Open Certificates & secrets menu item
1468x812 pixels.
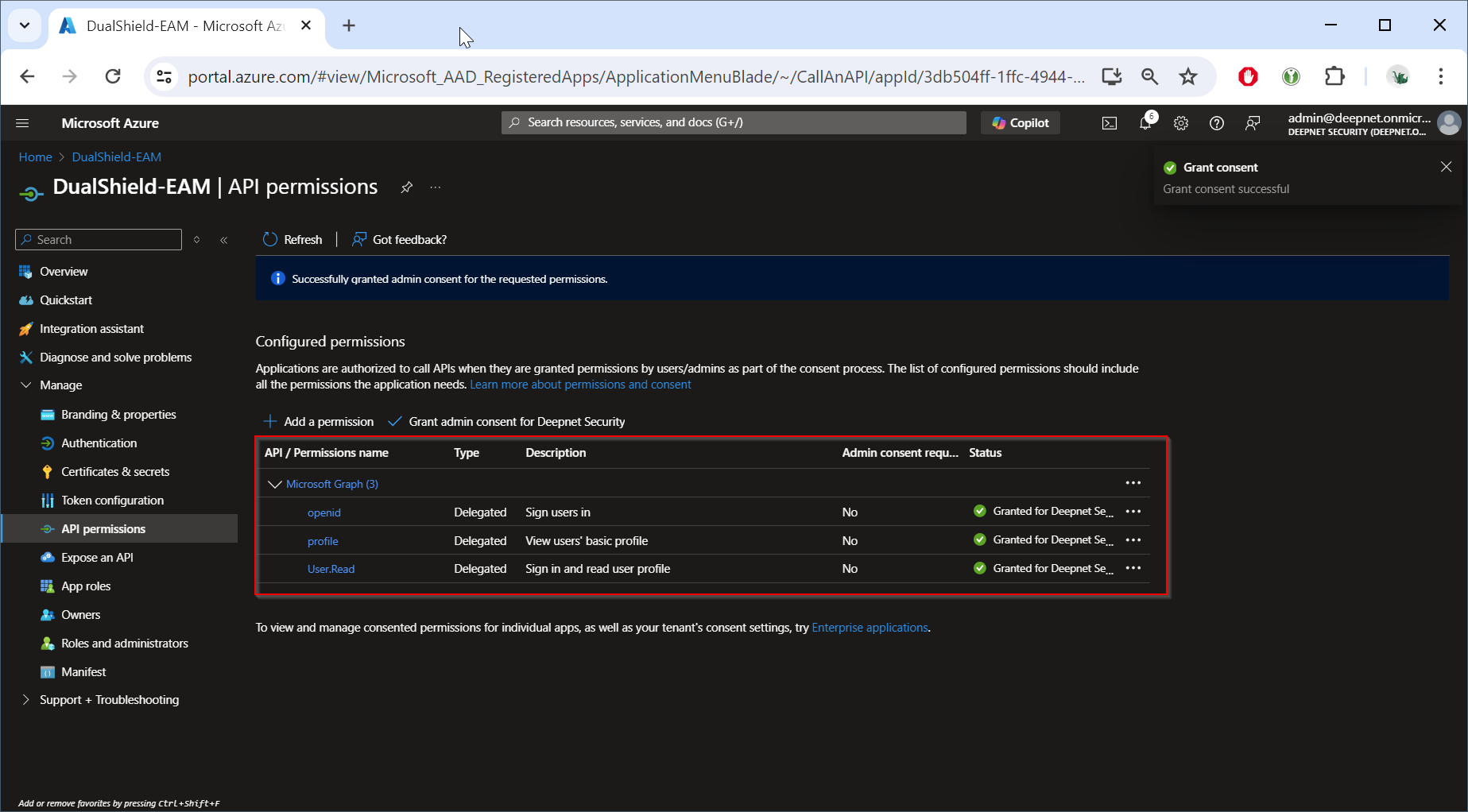115,472
